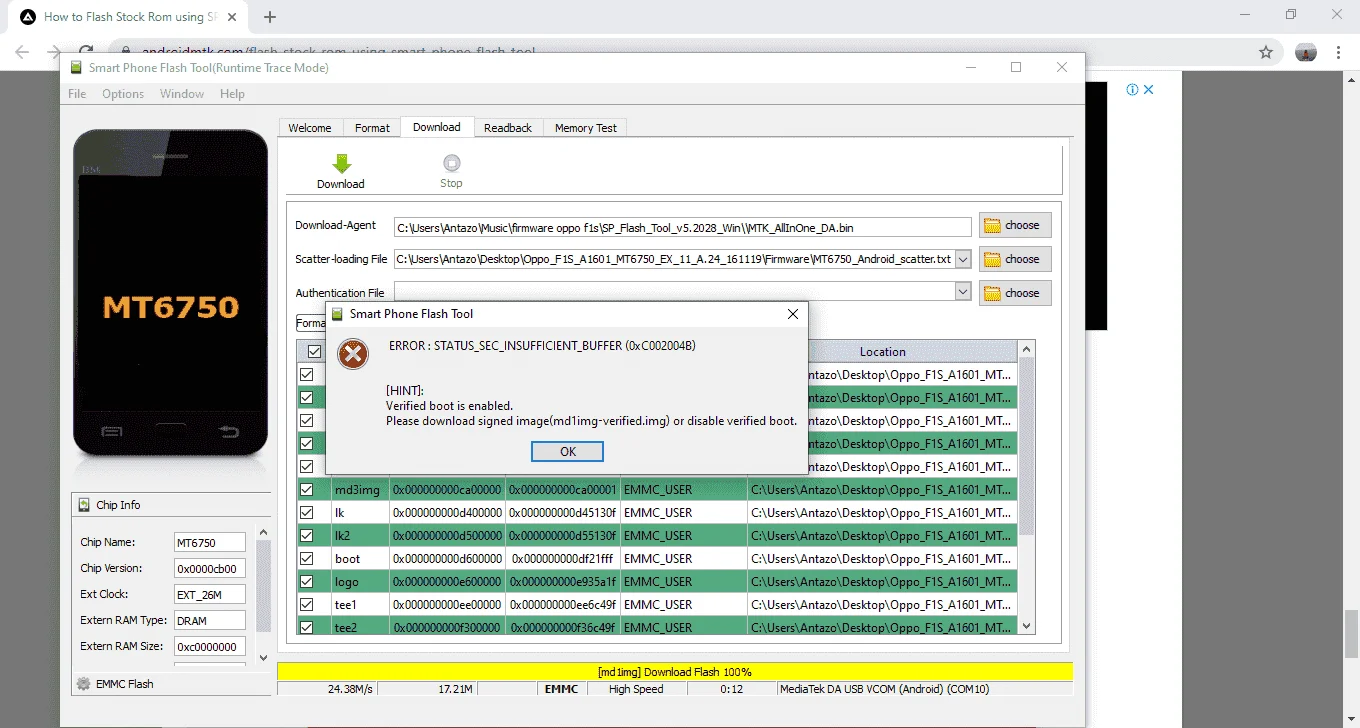Close the error dialog with its X
The height and width of the screenshot is (728, 1360).
coord(793,314)
